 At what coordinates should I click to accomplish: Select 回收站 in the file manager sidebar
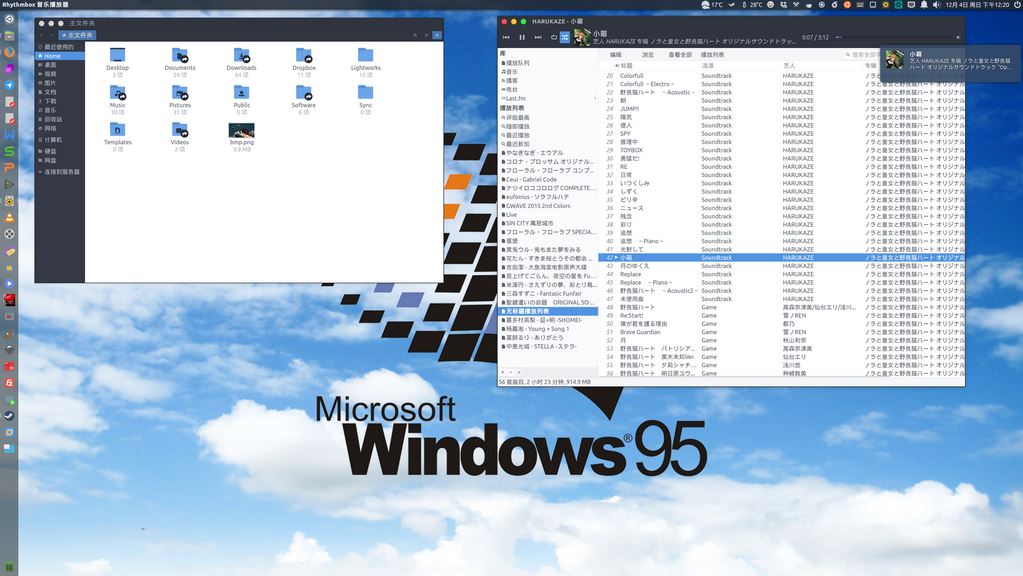click(52, 119)
